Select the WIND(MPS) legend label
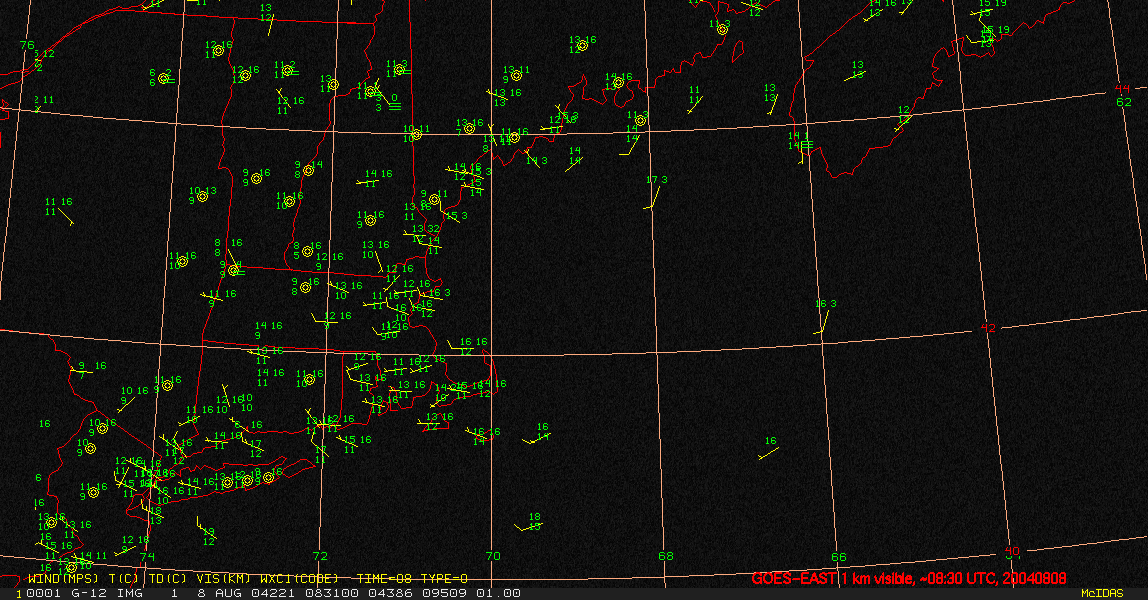Viewport: 1148px width, 600px height. pyautogui.click(x=63, y=579)
